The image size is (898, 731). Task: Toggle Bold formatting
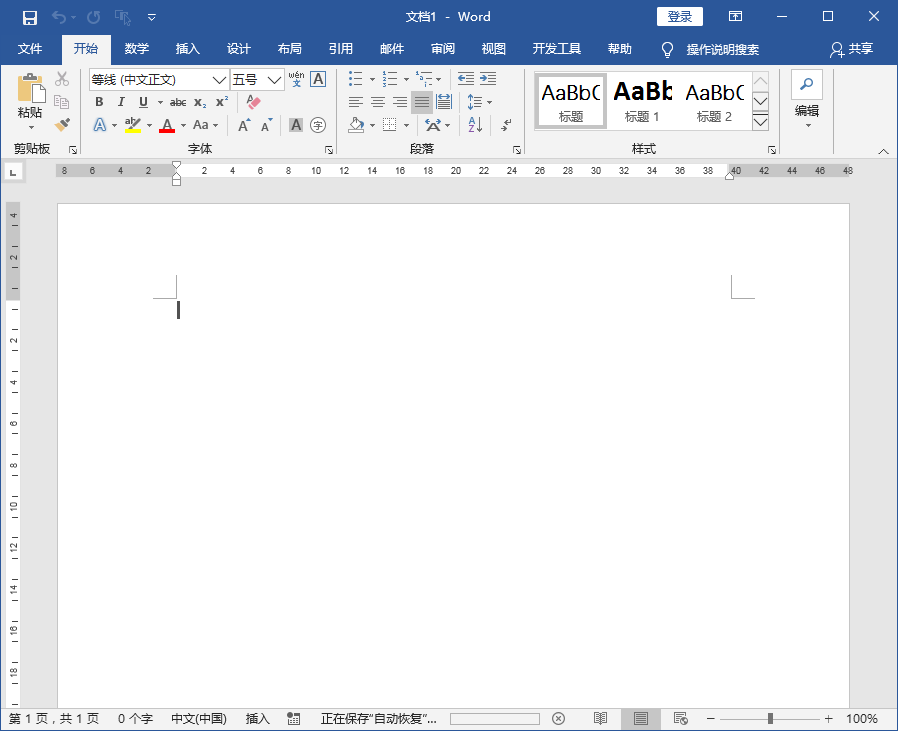tap(99, 102)
